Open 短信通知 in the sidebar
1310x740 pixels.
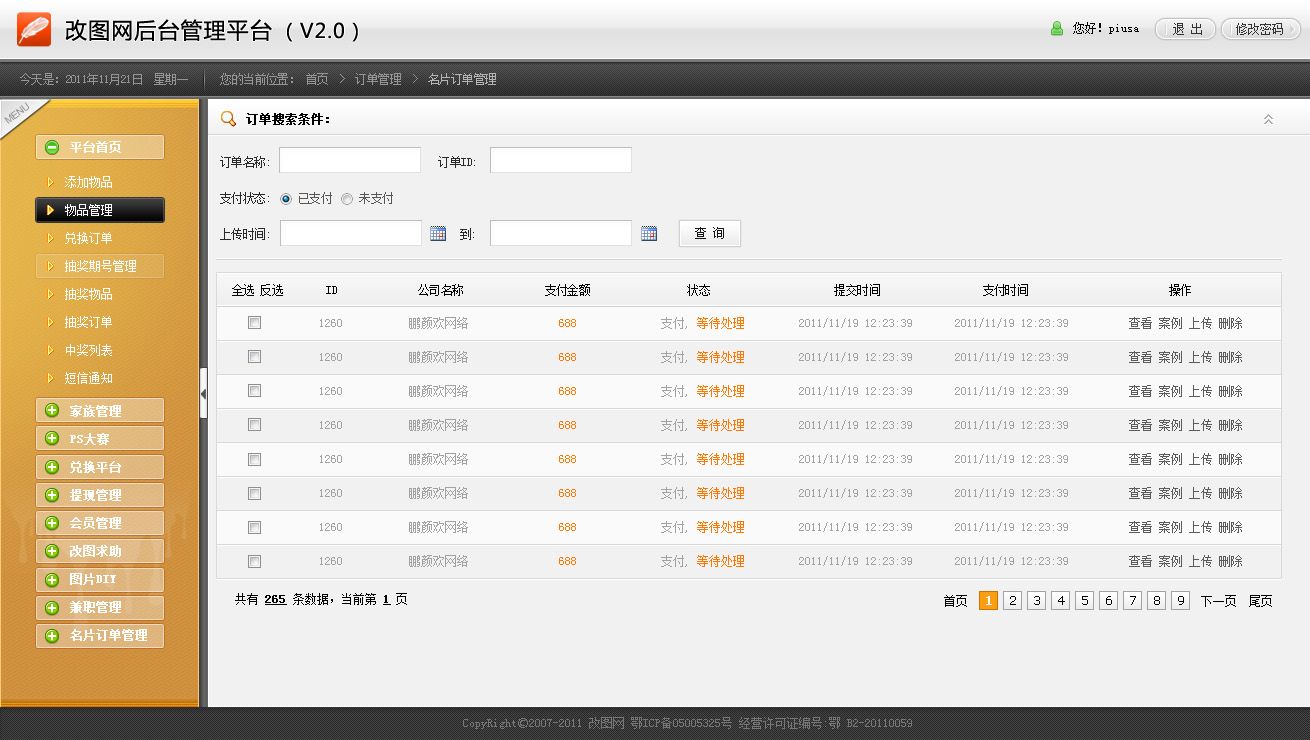(x=88, y=378)
